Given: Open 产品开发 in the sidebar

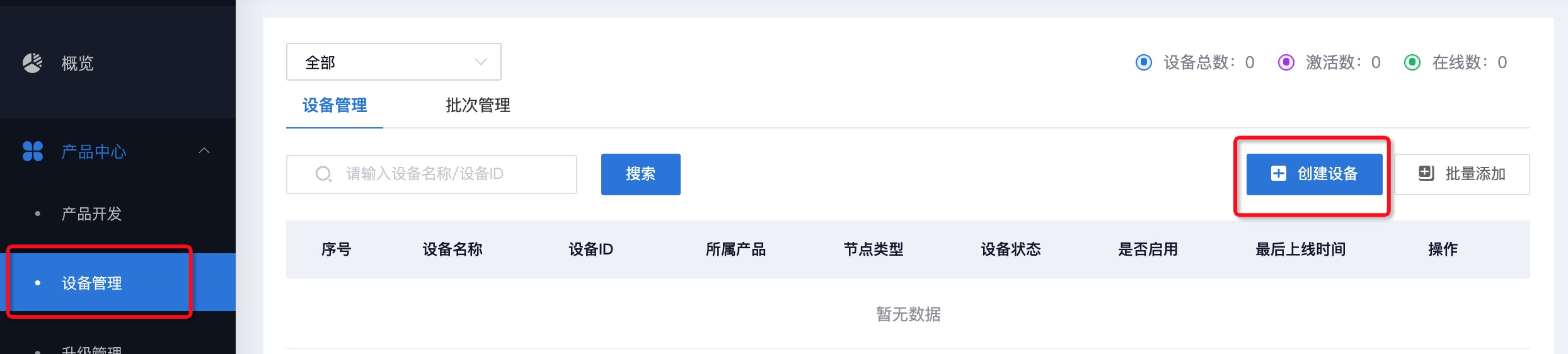Looking at the screenshot, I should point(91,214).
